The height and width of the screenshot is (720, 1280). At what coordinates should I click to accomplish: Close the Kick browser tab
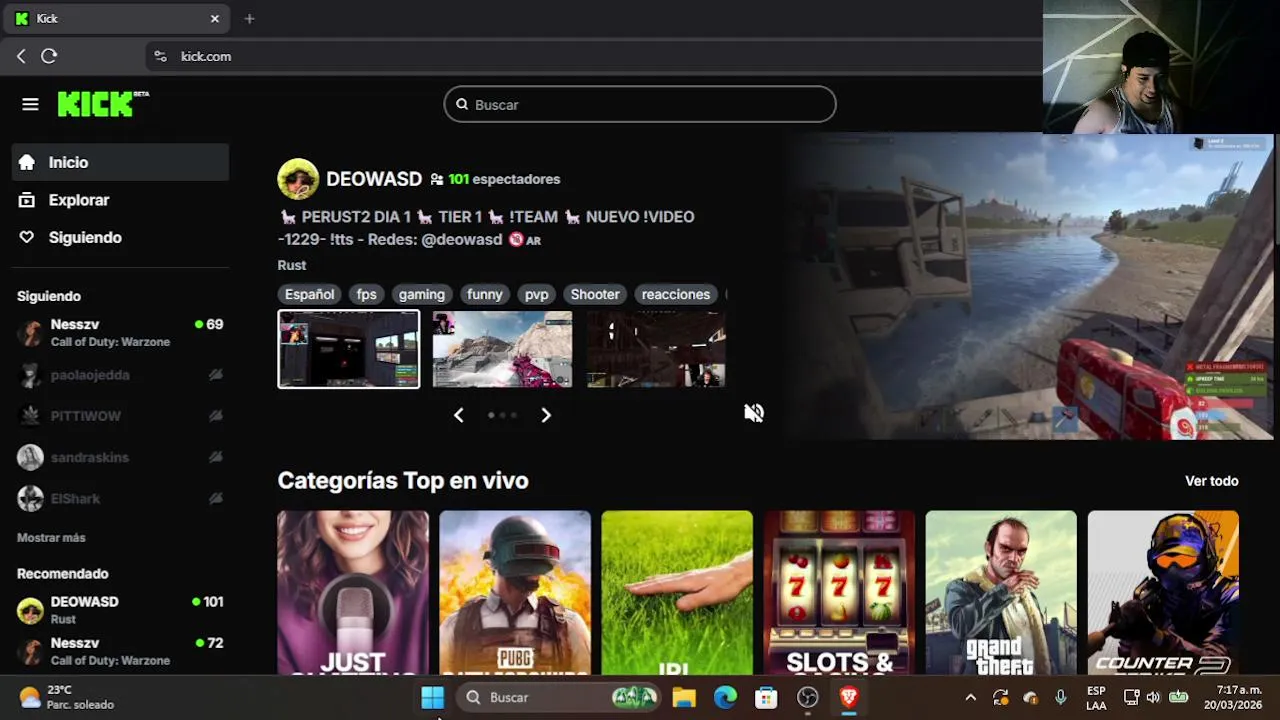tap(214, 18)
